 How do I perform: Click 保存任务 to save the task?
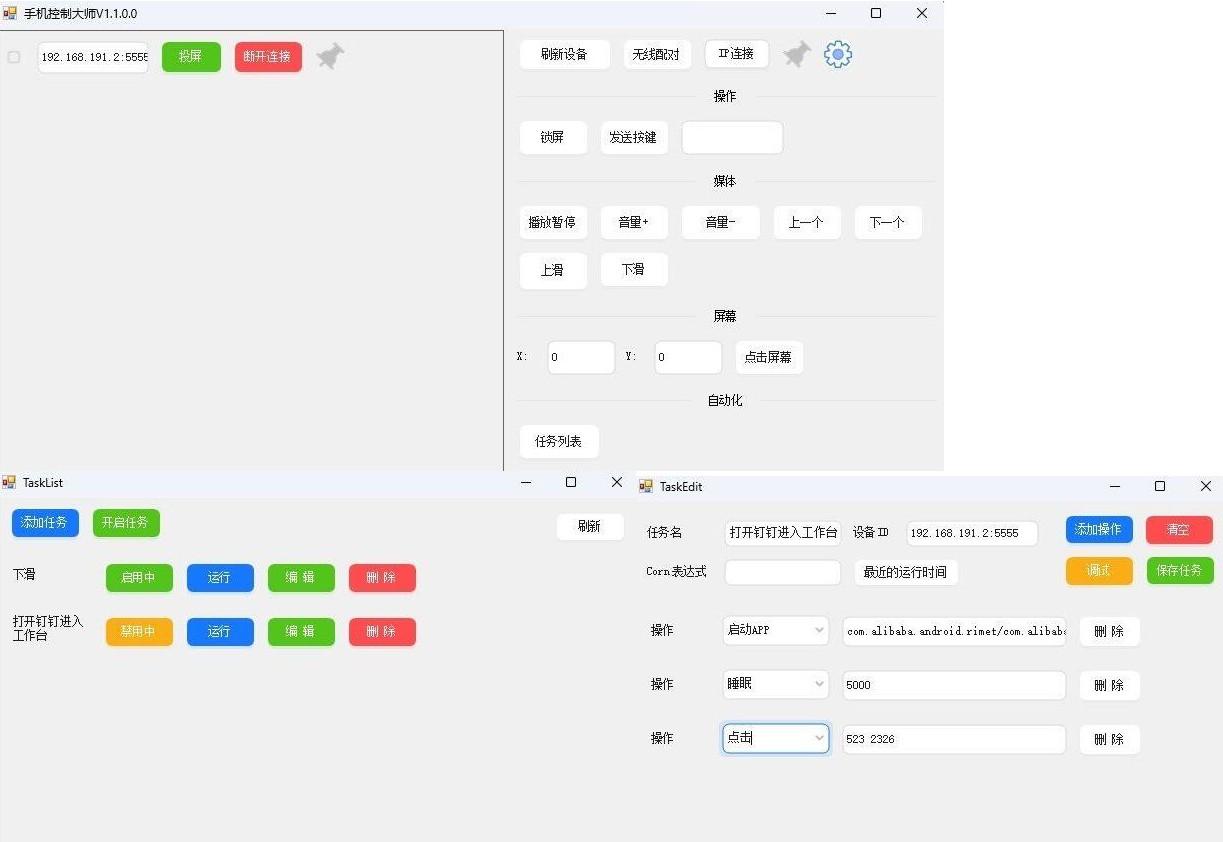[1179, 570]
